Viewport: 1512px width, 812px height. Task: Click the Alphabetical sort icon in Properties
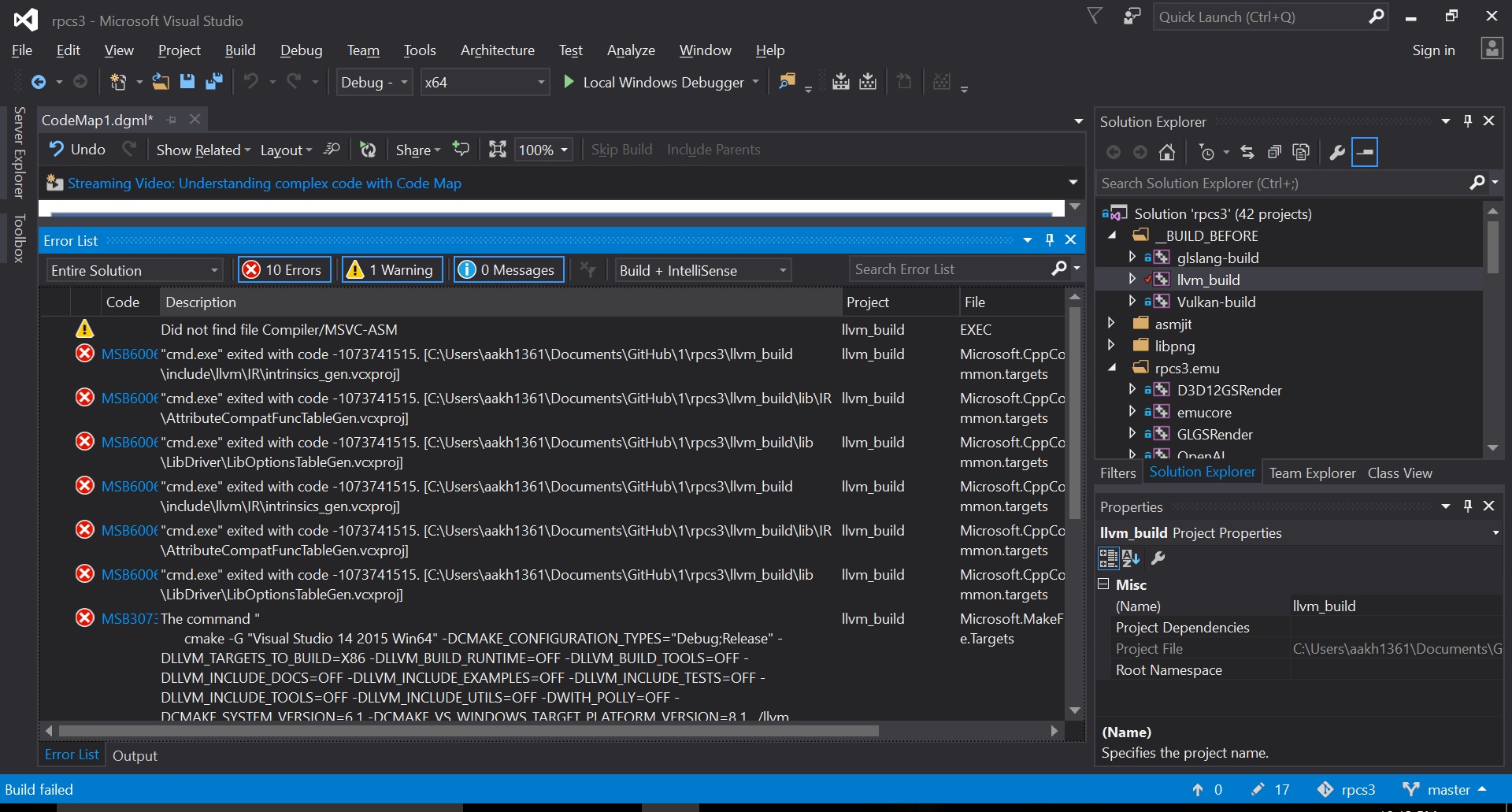tap(1131, 558)
